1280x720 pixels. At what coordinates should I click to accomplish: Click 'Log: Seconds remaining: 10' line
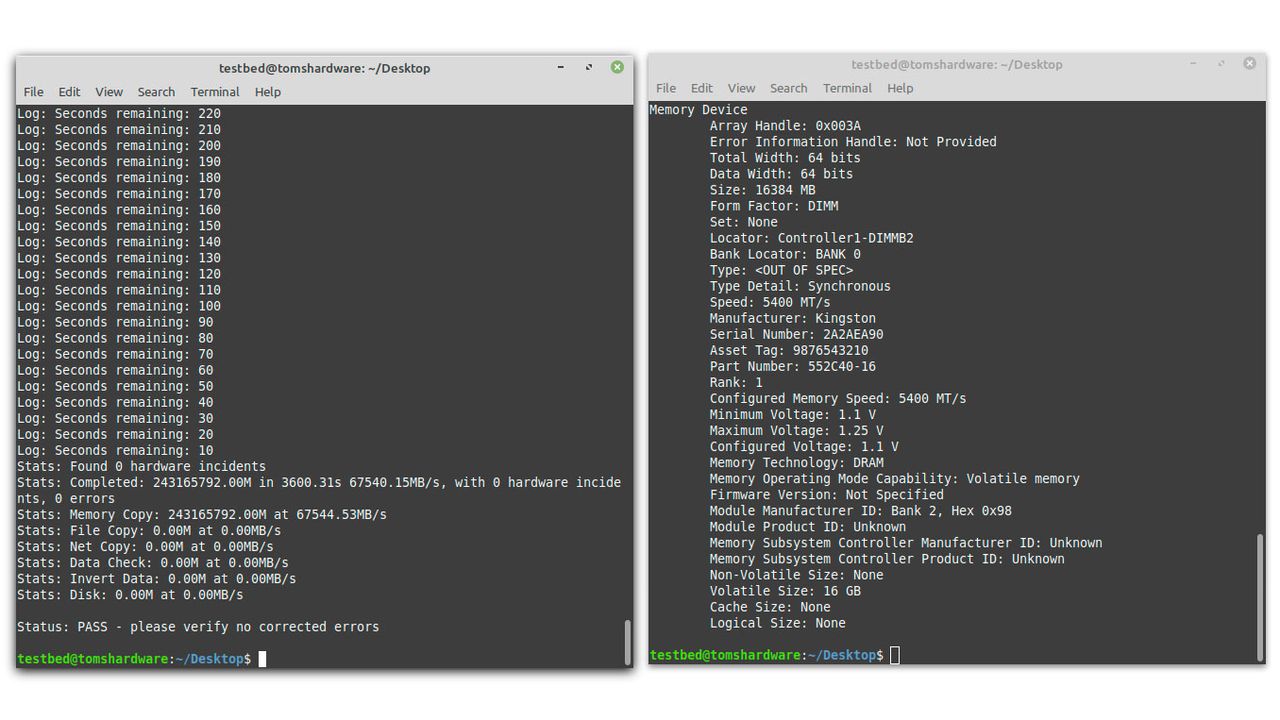click(115, 450)
